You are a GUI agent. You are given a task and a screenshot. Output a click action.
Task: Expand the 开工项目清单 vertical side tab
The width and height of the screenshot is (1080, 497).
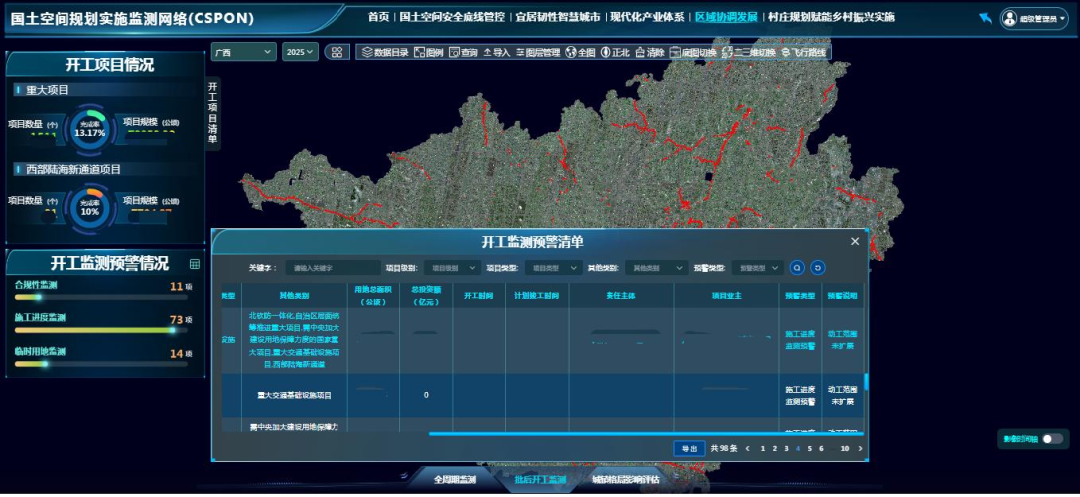click(x=213, y=113)
